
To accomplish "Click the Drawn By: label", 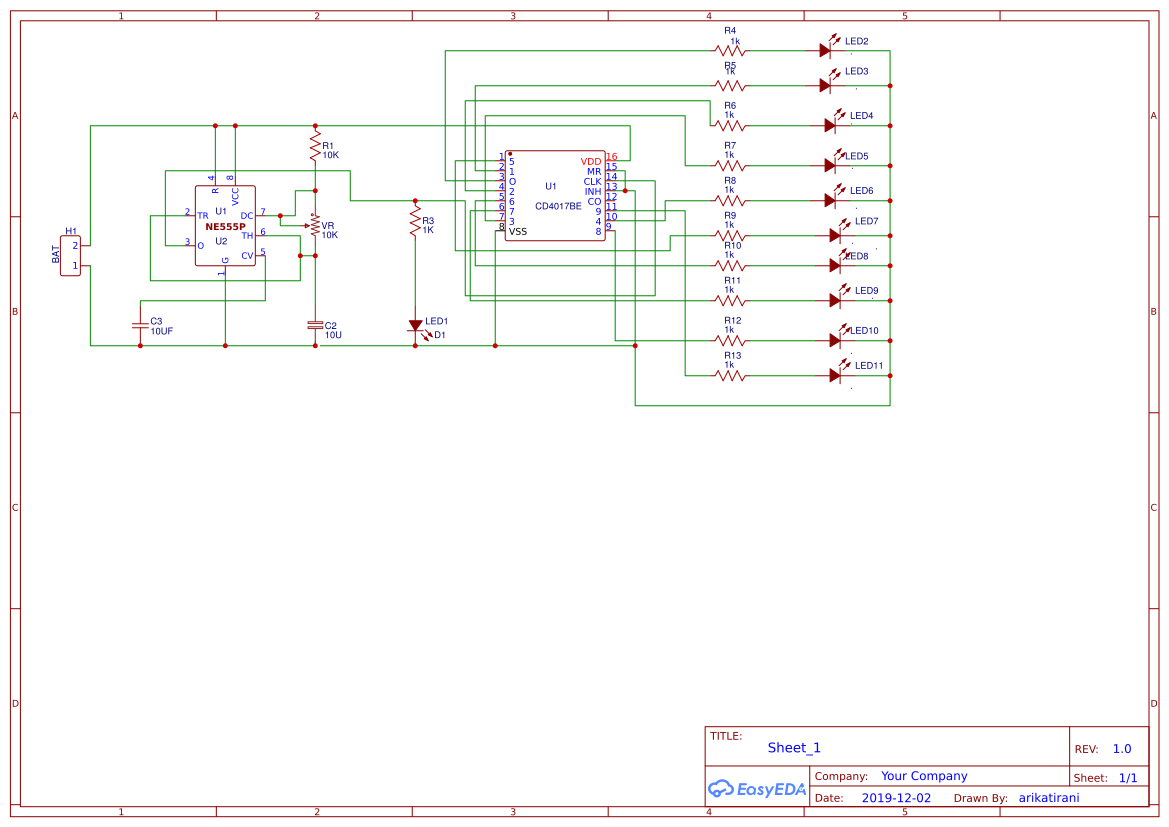I will [x=980, y=798].
